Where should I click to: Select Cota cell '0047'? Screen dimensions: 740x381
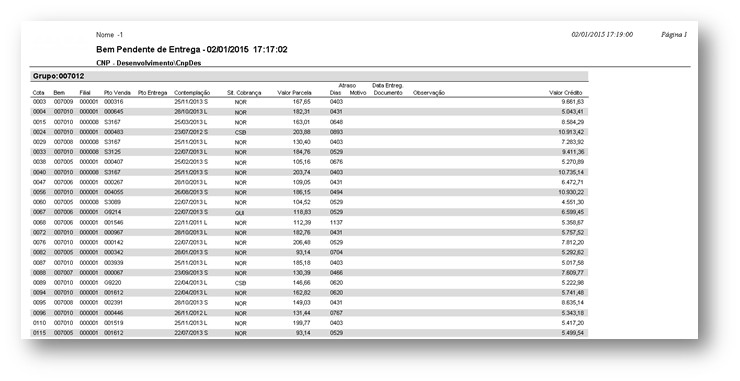[x=39, y=182]
